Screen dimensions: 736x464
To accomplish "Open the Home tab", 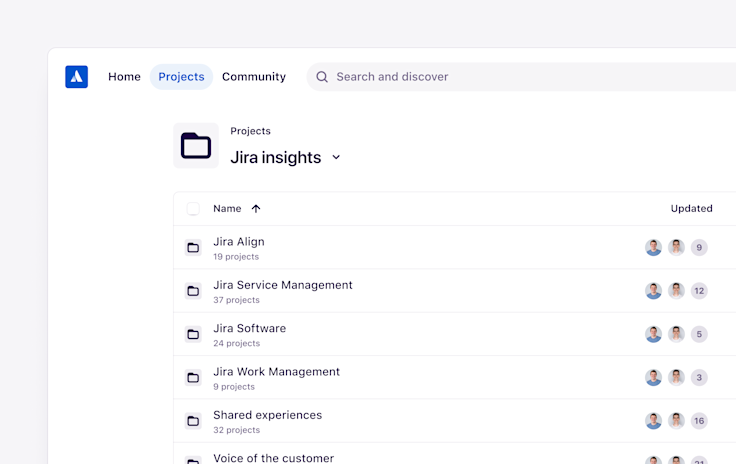I will (124, 77).
